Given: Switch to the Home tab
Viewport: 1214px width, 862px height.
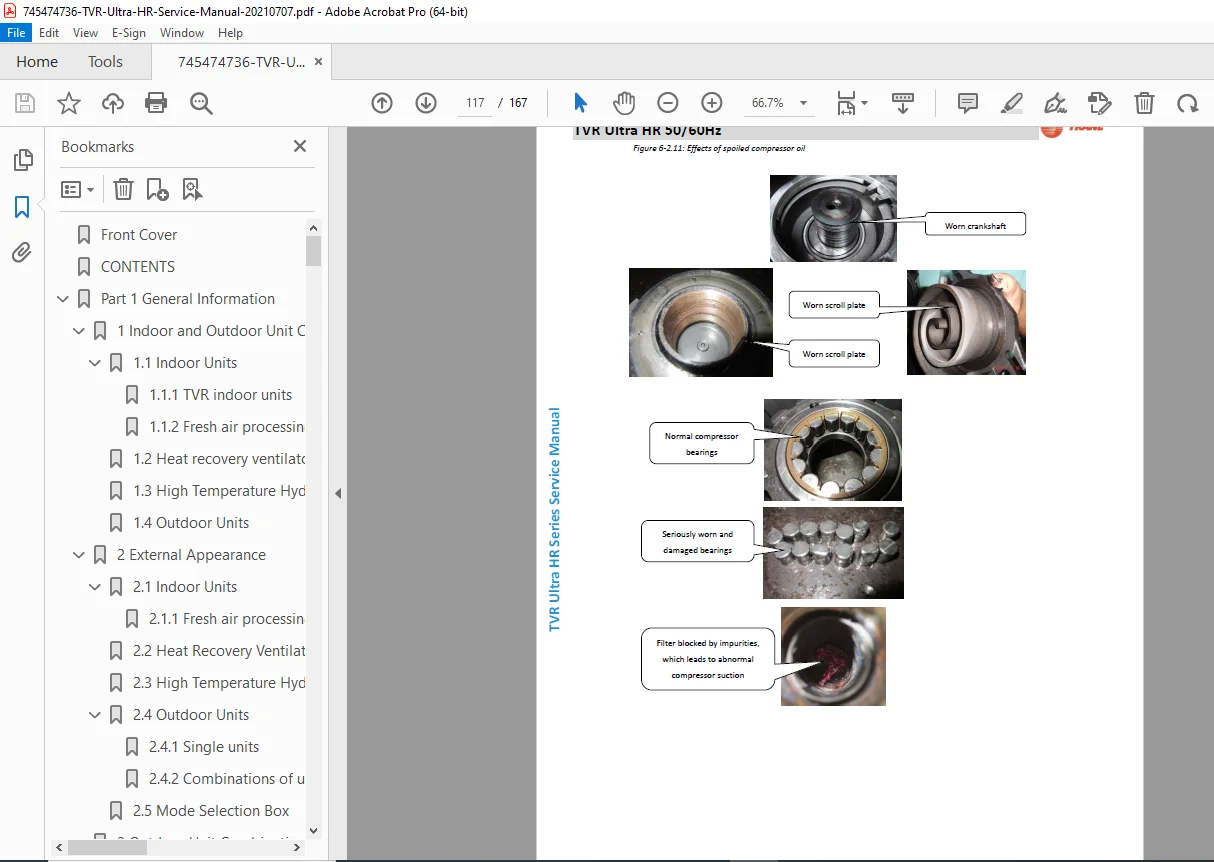Looking at the screenshot, I should [37, 62].
